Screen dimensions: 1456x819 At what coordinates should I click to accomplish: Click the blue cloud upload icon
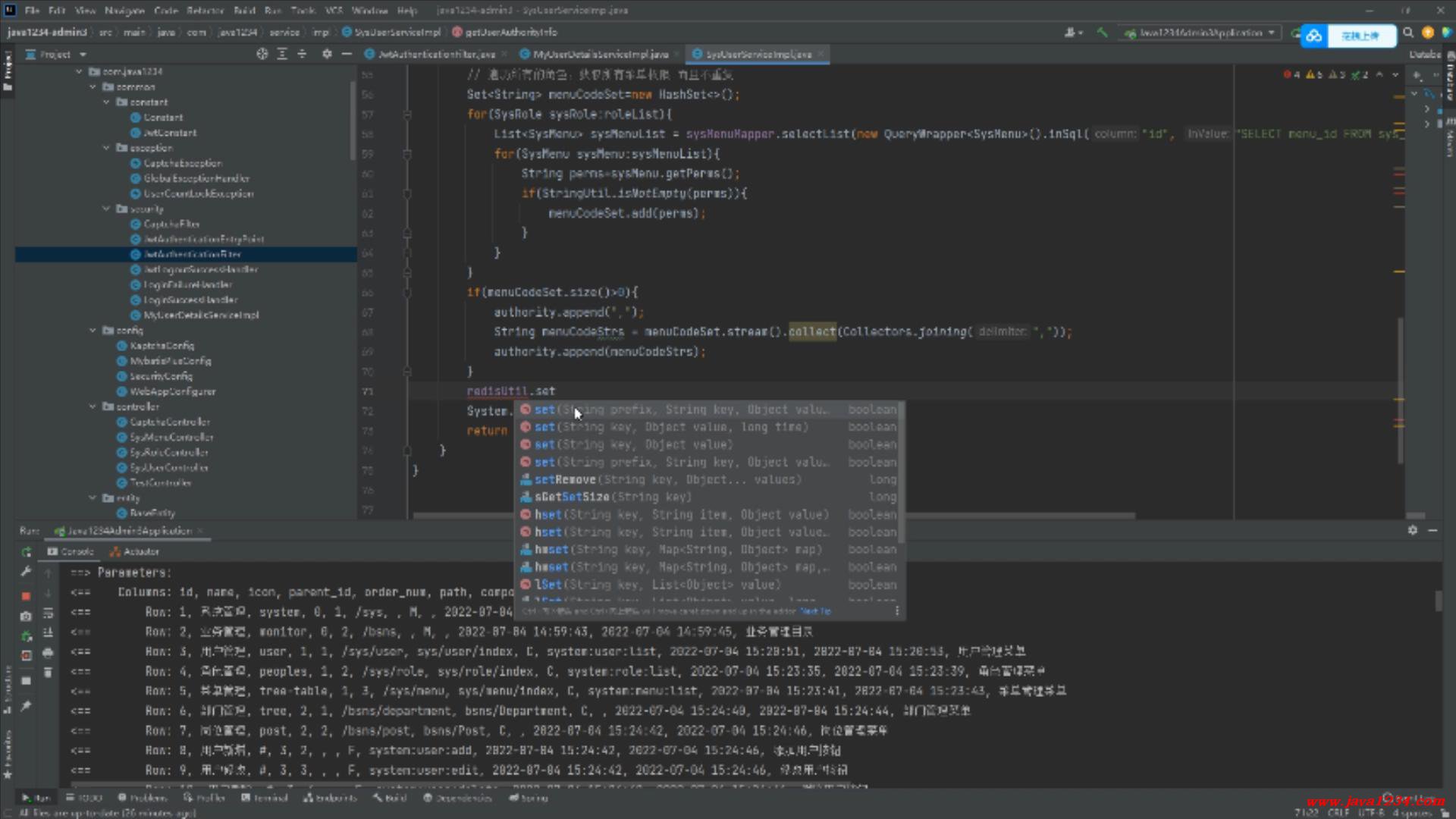(x=1313, y=36)
